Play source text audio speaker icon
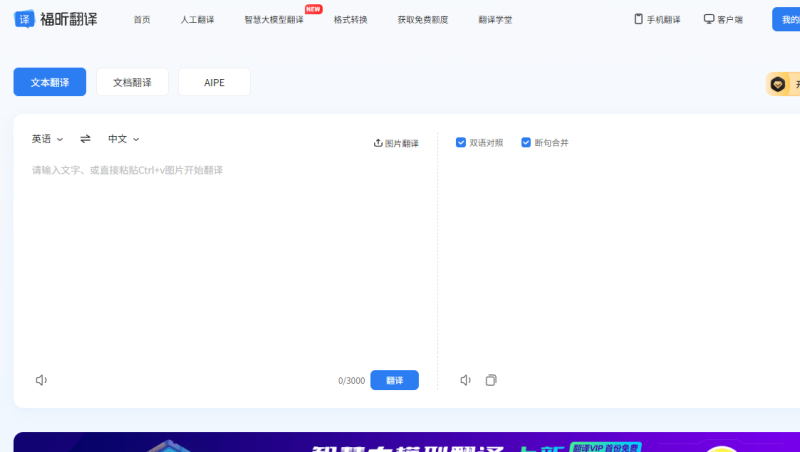Viewport: 800px width, 452px height. click(41, 380)
